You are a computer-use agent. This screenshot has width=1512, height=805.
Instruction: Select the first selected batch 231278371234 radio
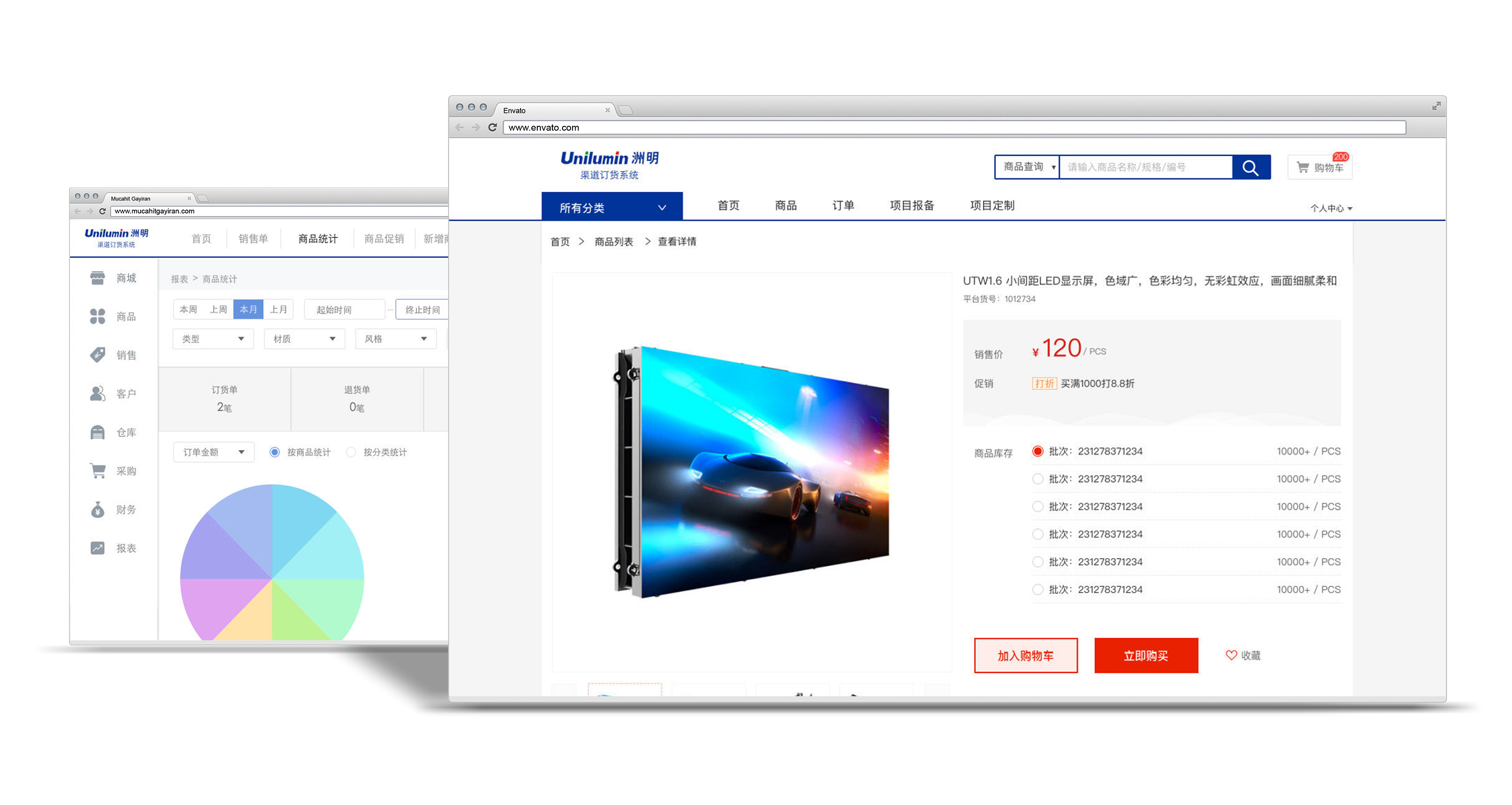[x=1038, y=451]
